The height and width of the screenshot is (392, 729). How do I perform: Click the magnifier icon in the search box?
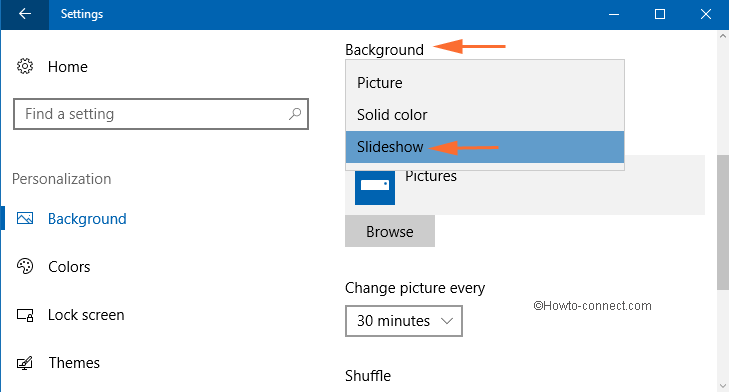295,114
